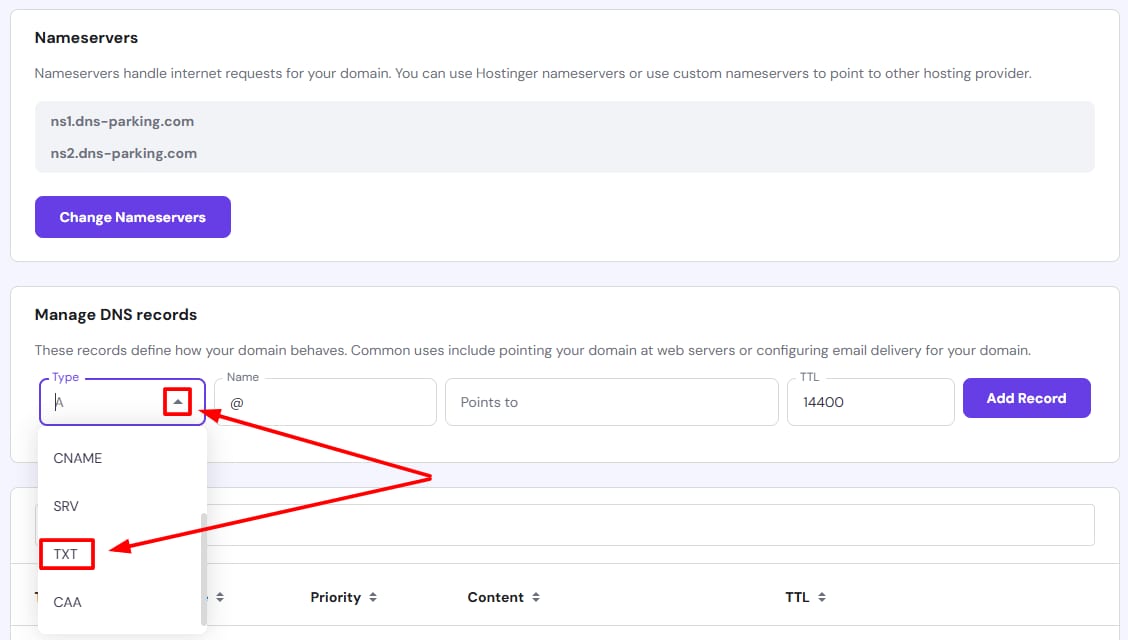Click the Priority column header label
Viewport: 1128px width, 640px height.
[335, 597]
